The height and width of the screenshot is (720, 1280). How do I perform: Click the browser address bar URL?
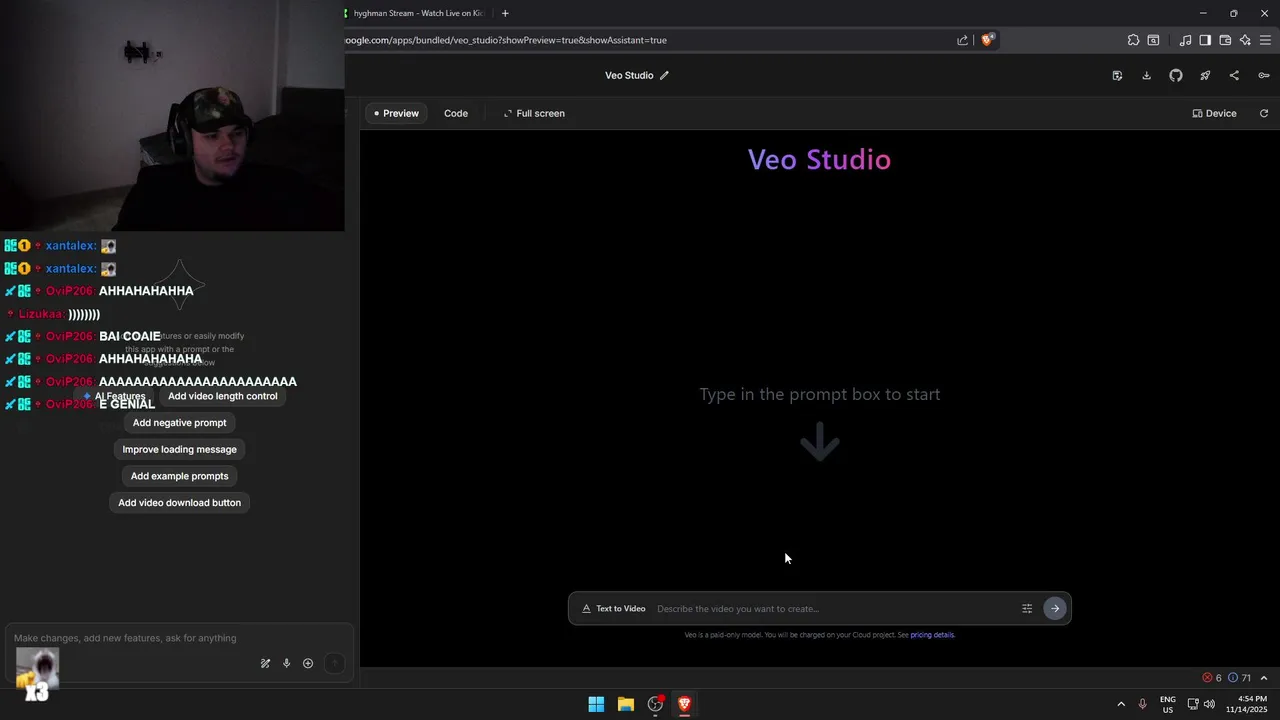click(x=506, y=40)
